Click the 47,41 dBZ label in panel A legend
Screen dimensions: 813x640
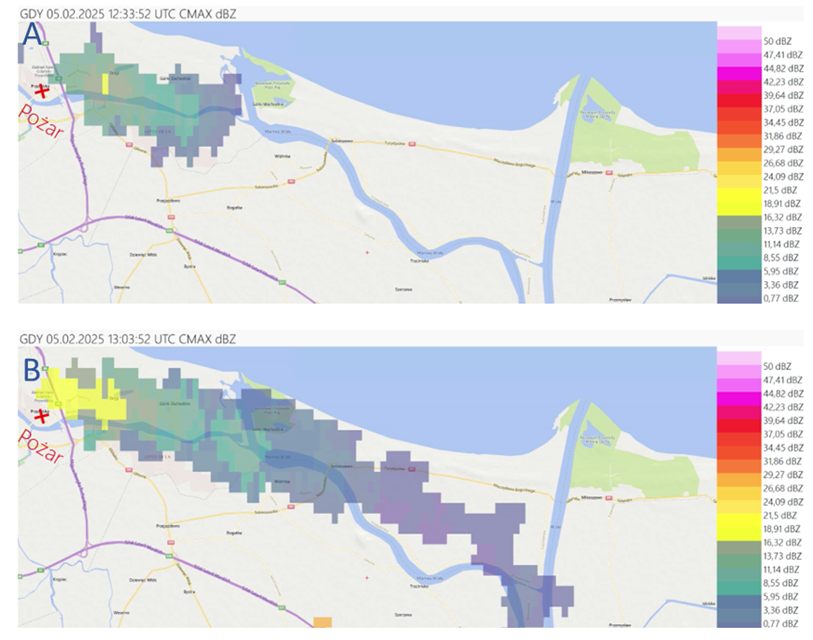click(783, 54)
